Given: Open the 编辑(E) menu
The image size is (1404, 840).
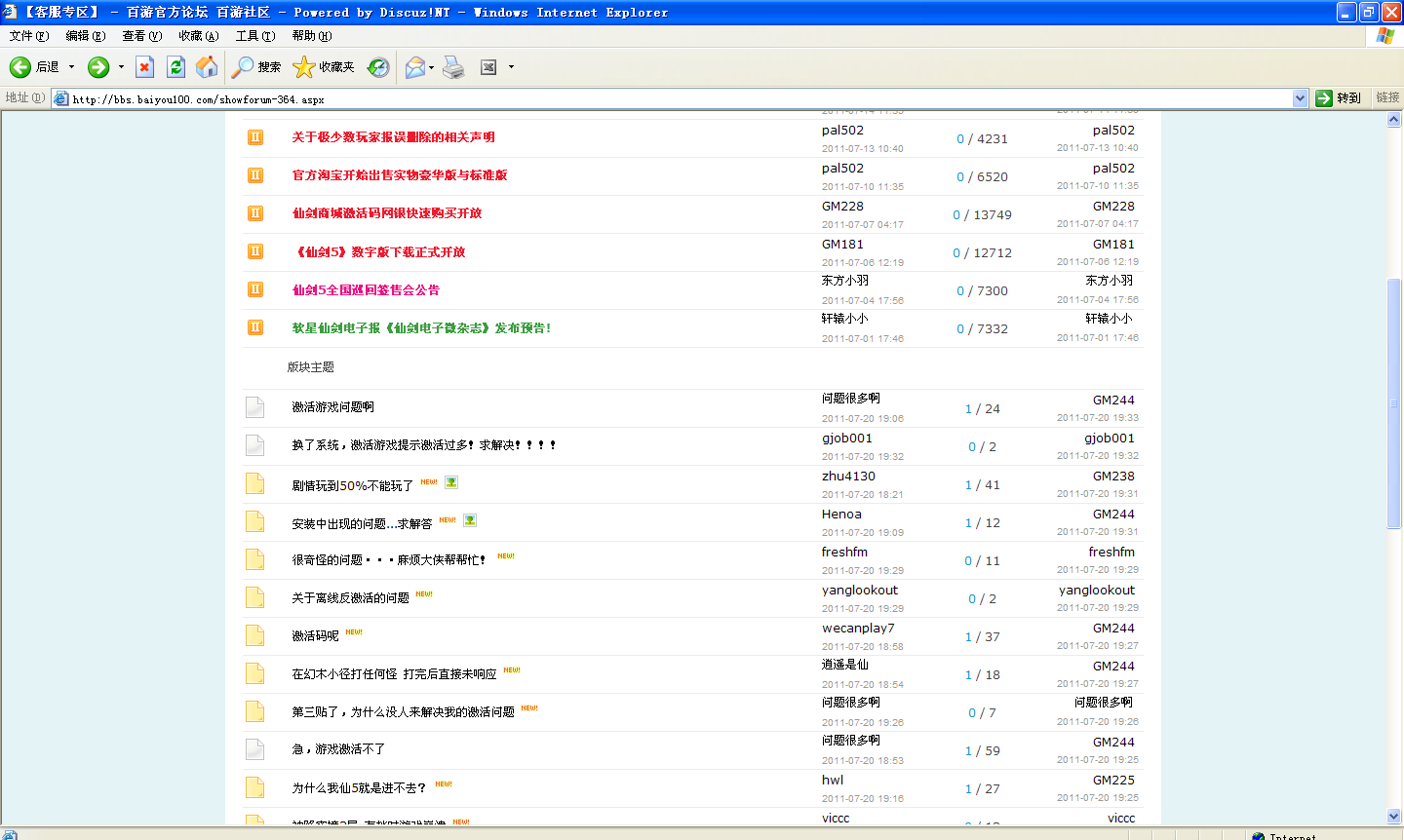Looking at the screenshot, I should (86, 35).
